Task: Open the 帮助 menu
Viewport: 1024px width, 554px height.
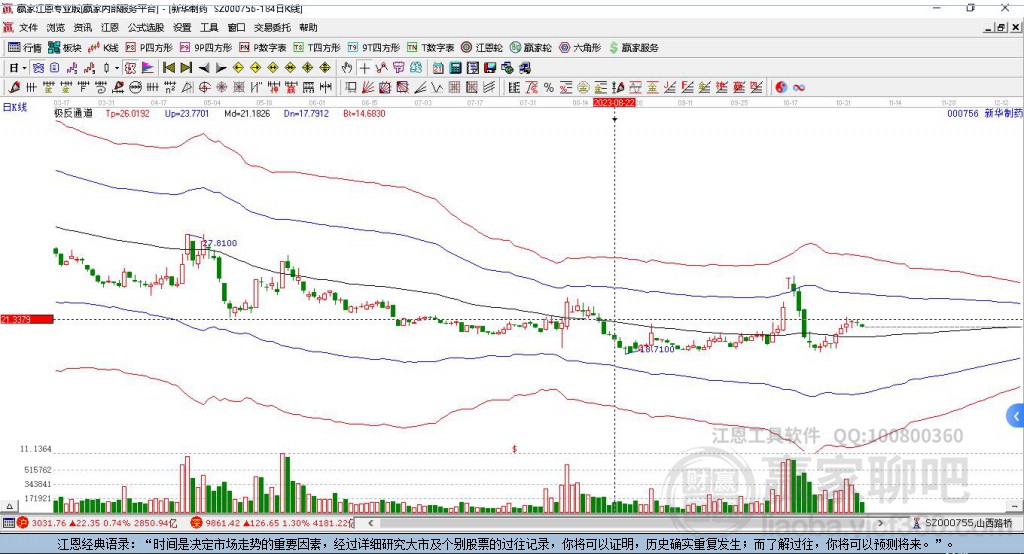Action: tap(308, 27)
